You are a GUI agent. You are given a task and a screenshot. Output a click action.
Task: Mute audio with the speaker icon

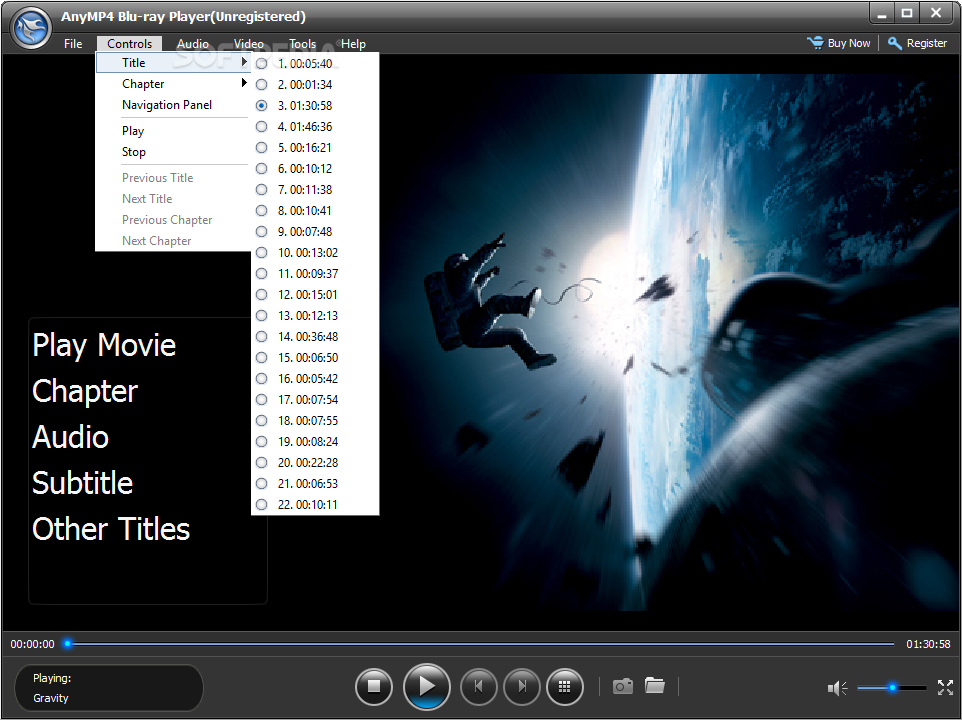tap(837, 688)
